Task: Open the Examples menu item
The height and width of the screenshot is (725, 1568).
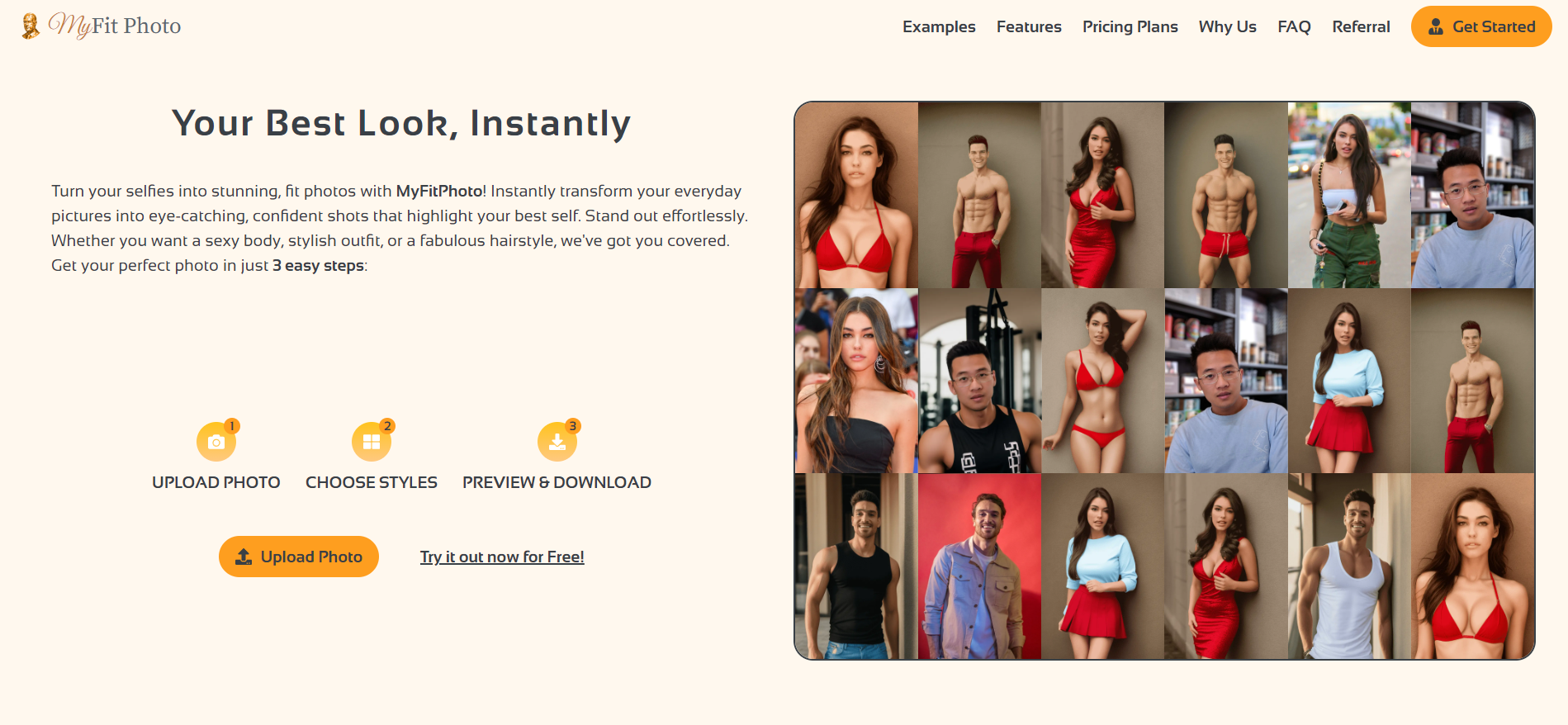Action: (939, 26)
